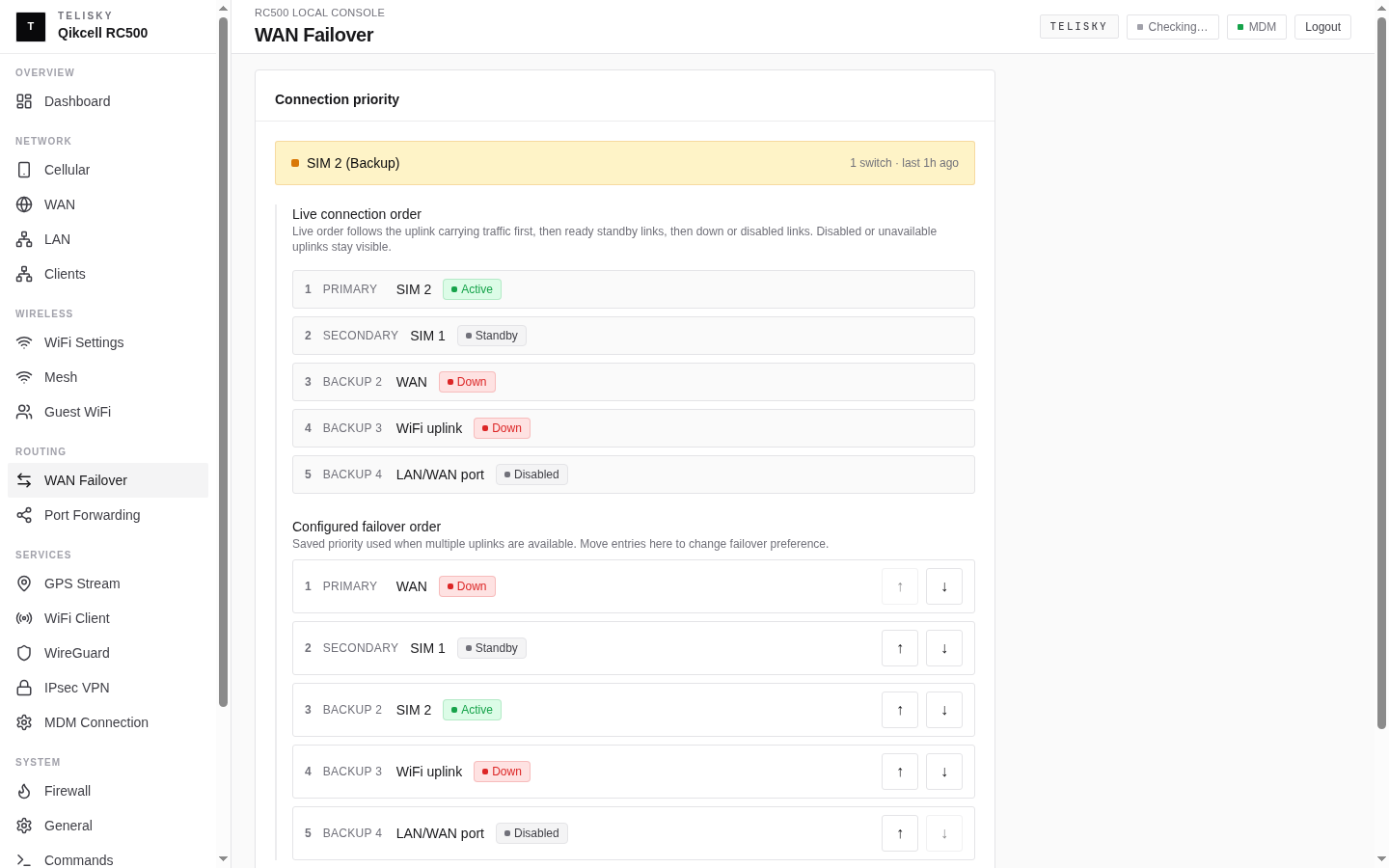Image resolution: width=1389 pixels, height=868 pixels.
Task: Click the Telisky T logo
Action: [x=31, y=26]
